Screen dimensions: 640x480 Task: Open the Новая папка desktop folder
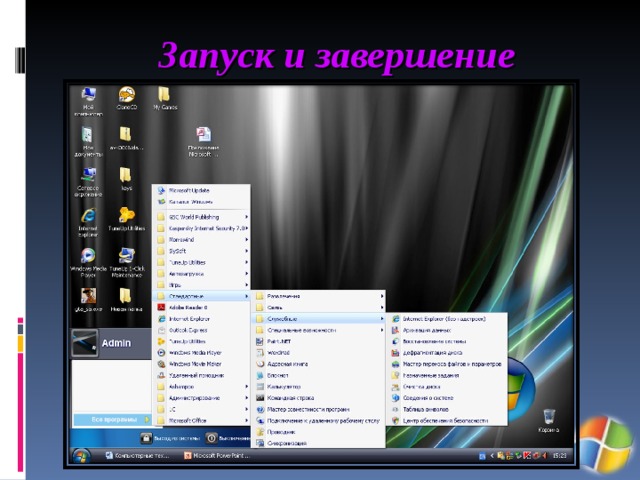pos(126,296)
